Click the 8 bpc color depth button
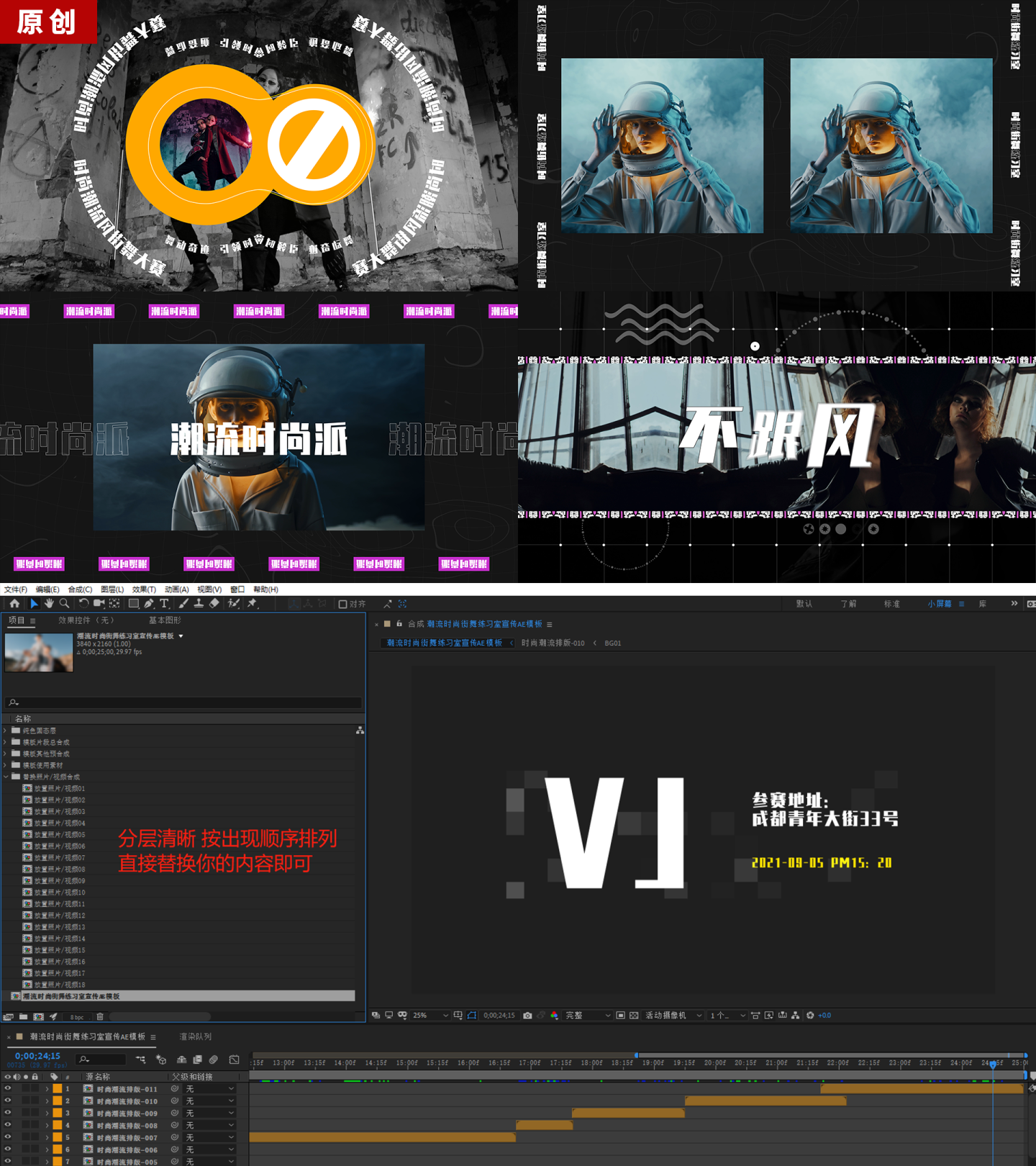 [77, 1017]
